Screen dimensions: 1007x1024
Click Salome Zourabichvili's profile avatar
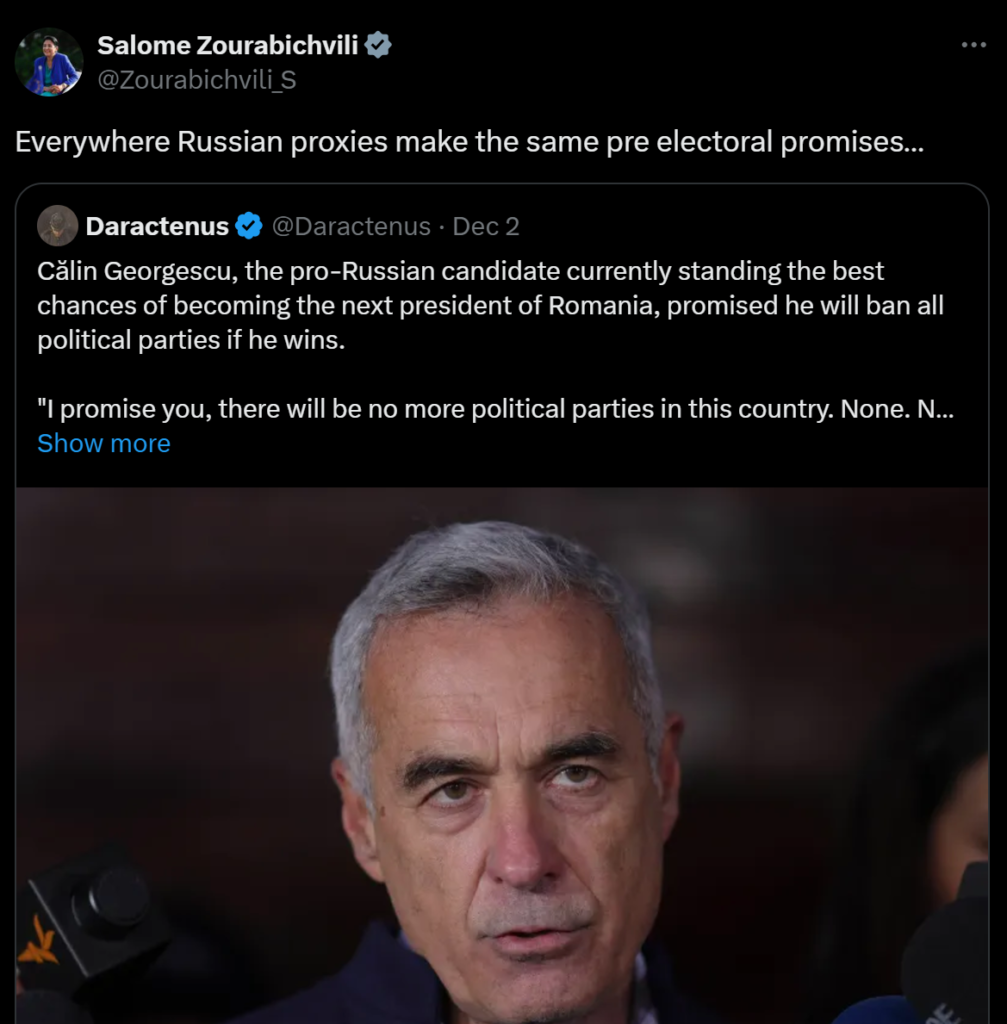point(48,63)
